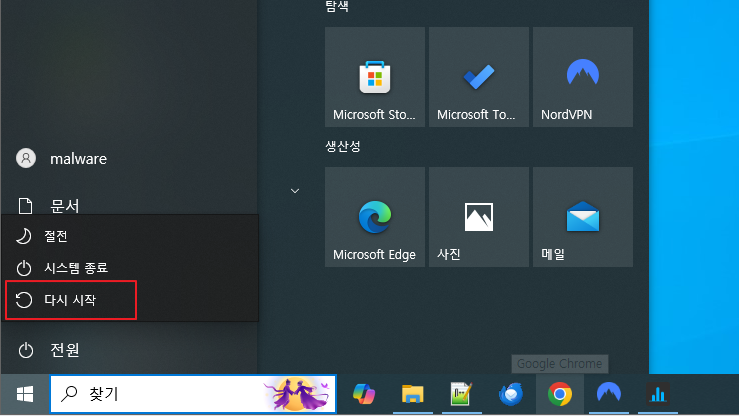Click the Windows Start button
Image resolution: width=739 pixels, height=416 pixels.
[x=25, y=394]
